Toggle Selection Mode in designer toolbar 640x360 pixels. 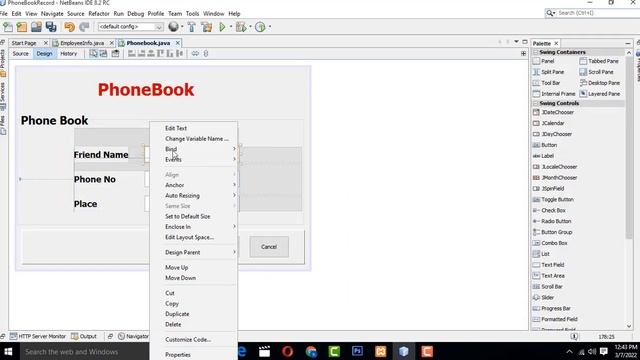coord(93,53)
